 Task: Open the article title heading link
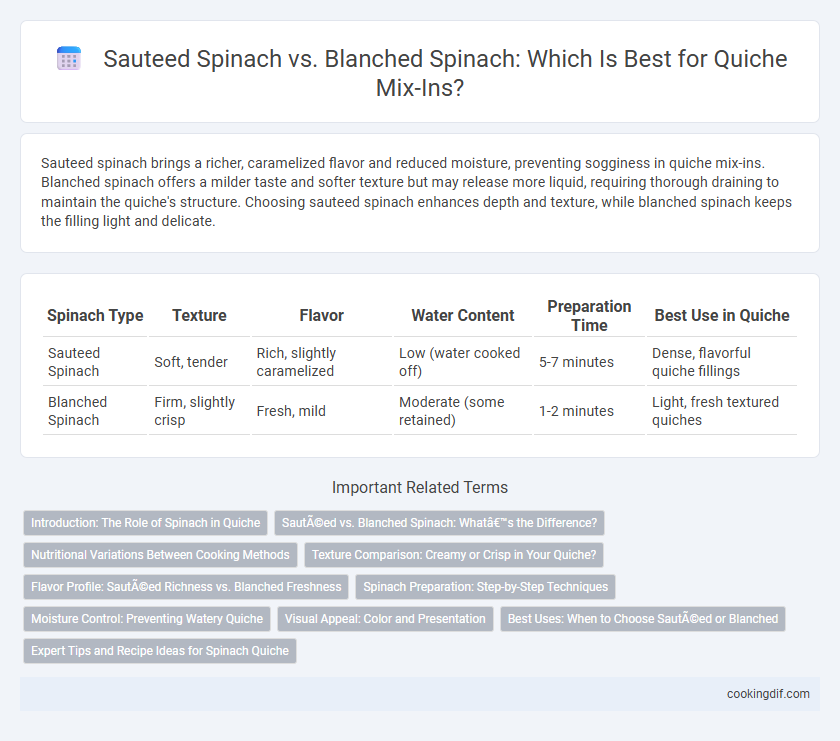445,73
